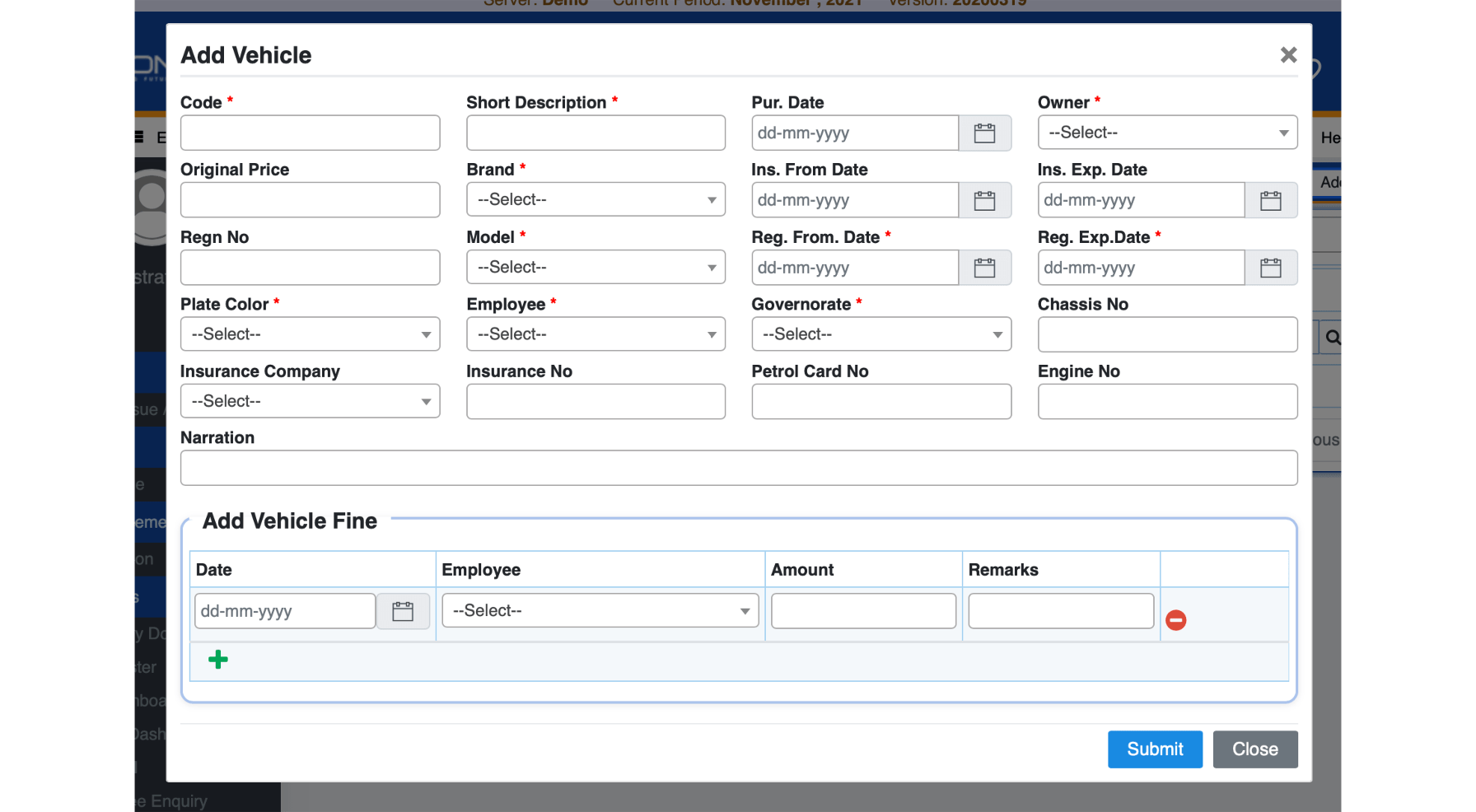1476x812 pixels.
Task: Expand the Owner dropdown
Action: pyautogui.click(x=1167, y=133)
